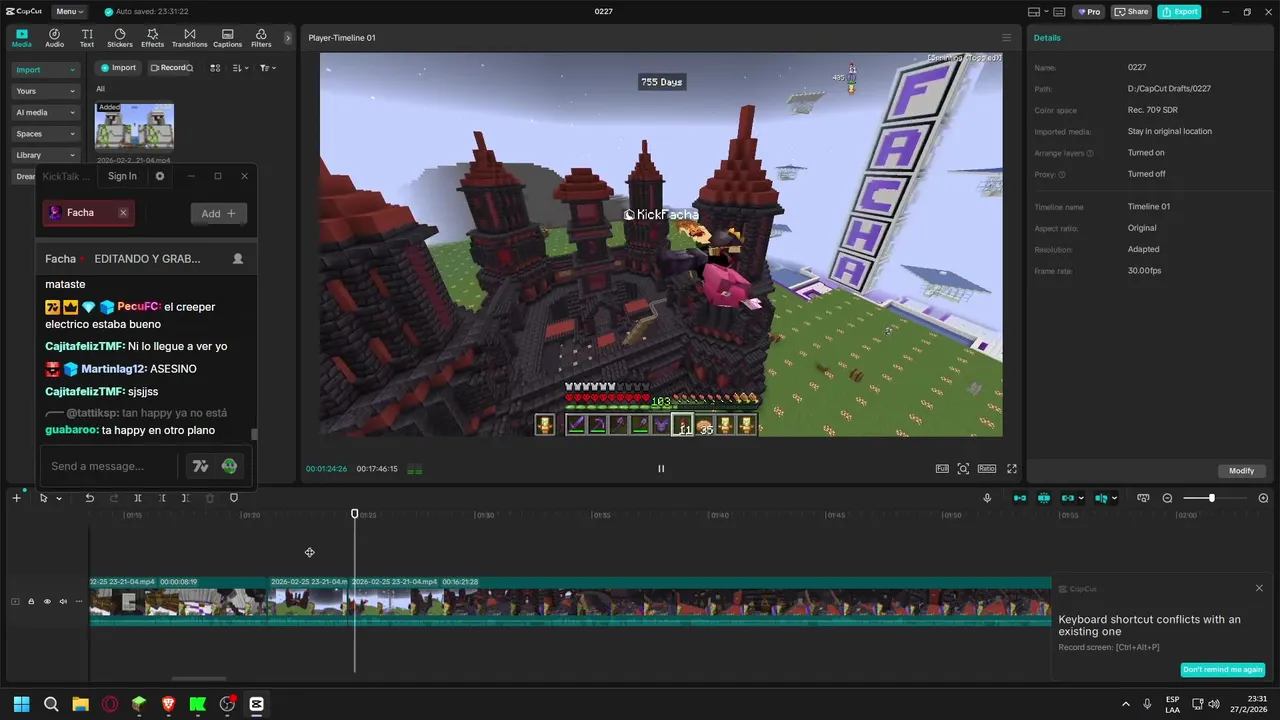Viewport: 1280px width, 720px height.
Task: Open the KickTalk user list icon
Action: coord(238,258)
